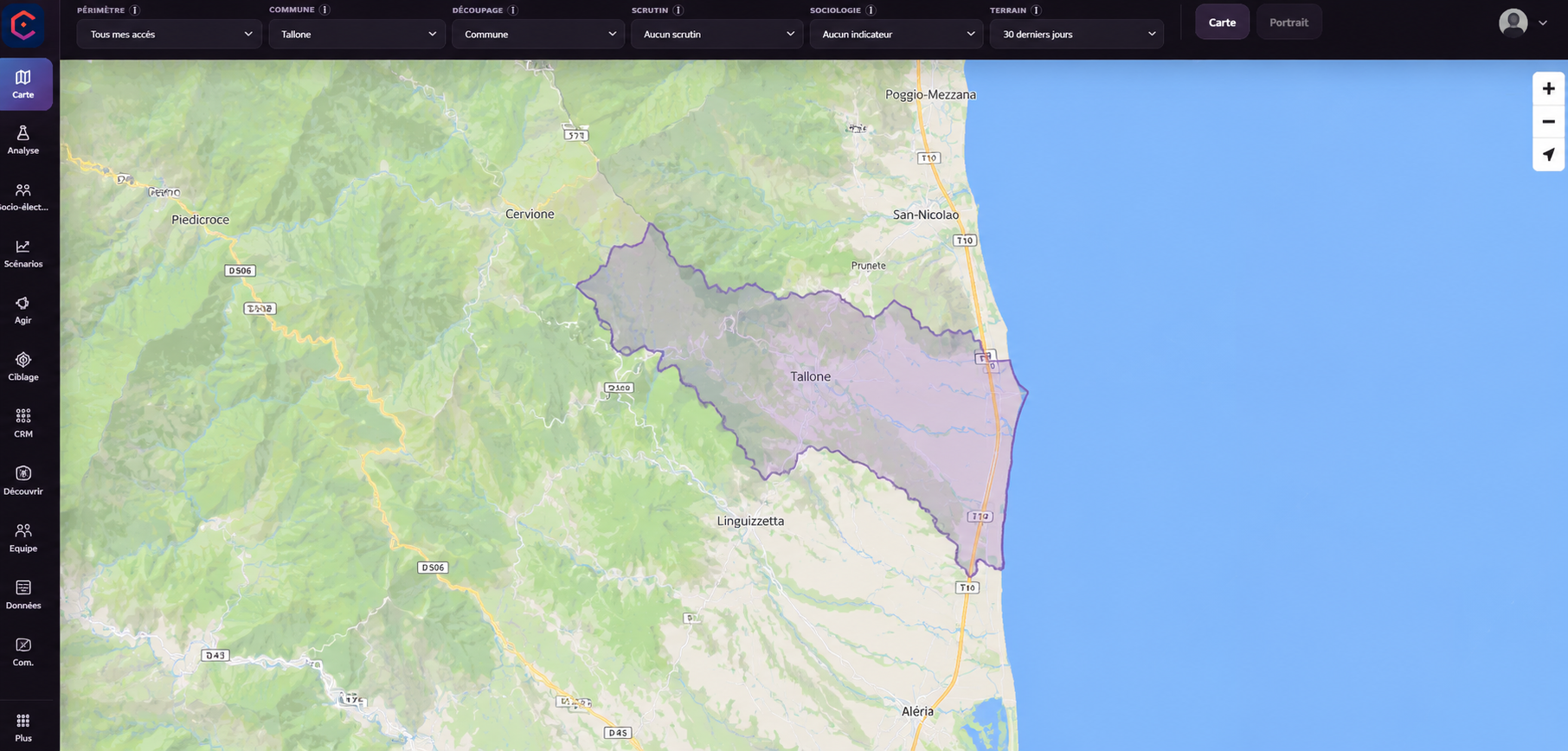The width and height of the screenshot is (1568, 751).
Task: Show info for Découpage label
Action: pyautogui.click(x=512, y=10)
